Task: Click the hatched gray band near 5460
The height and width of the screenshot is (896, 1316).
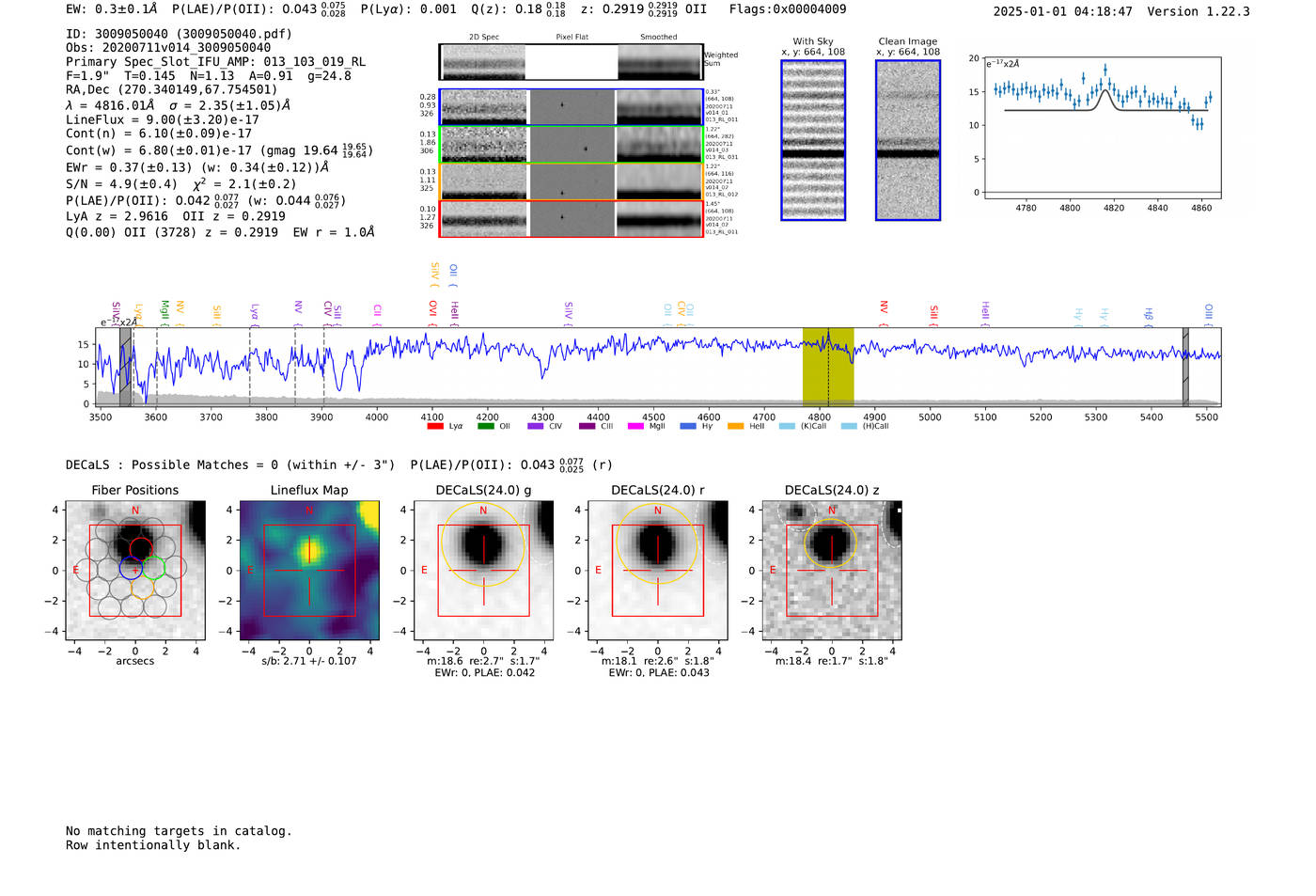Action: pyautogui.click(x=1185, y=367)
